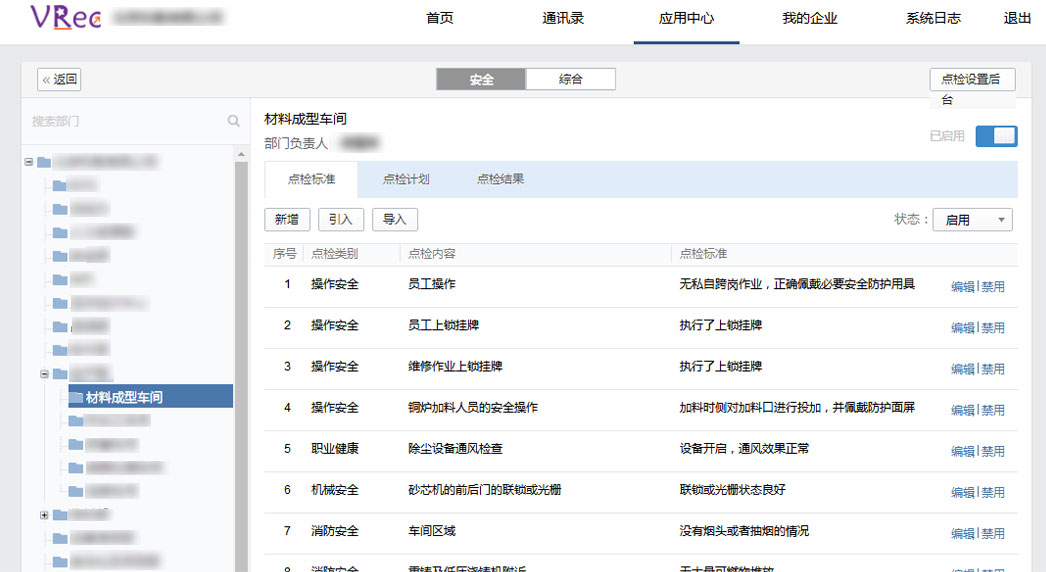Image resolution: width=1046 pixels, height=572 pixels.
Task: Click the 导入 button
Action: pos(395,220)
